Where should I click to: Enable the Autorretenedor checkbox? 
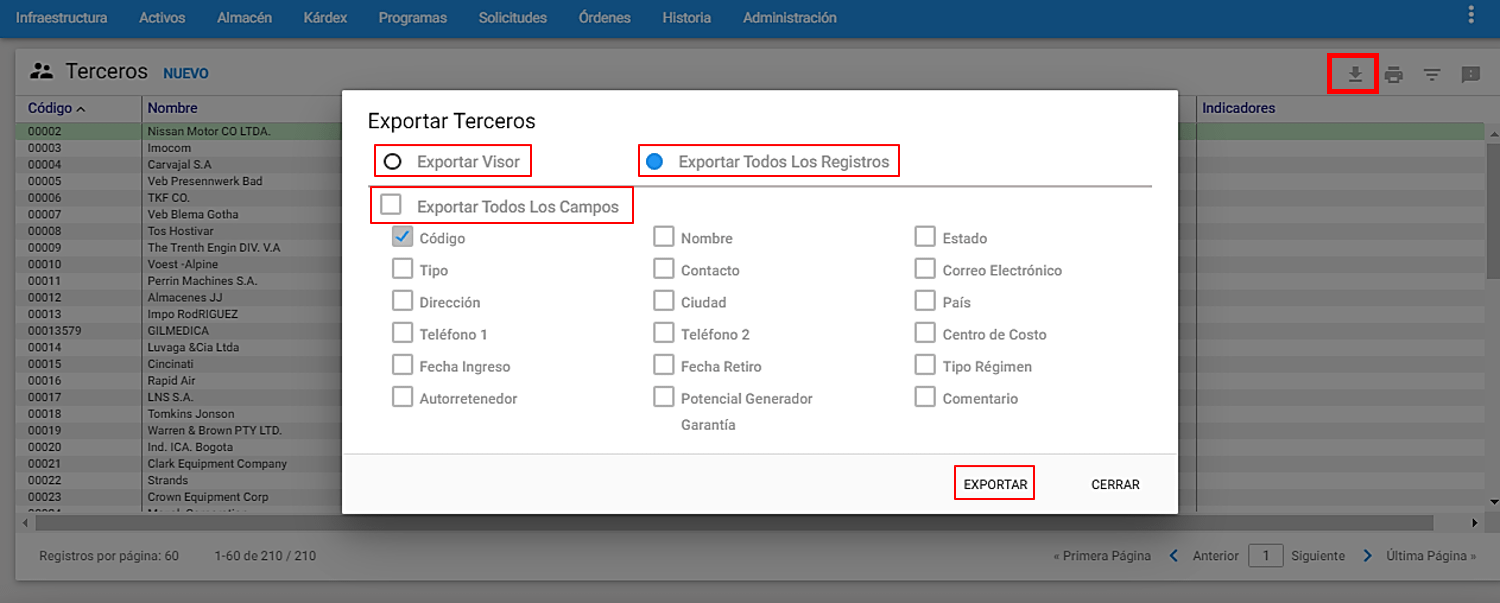(x=402, y=397)
